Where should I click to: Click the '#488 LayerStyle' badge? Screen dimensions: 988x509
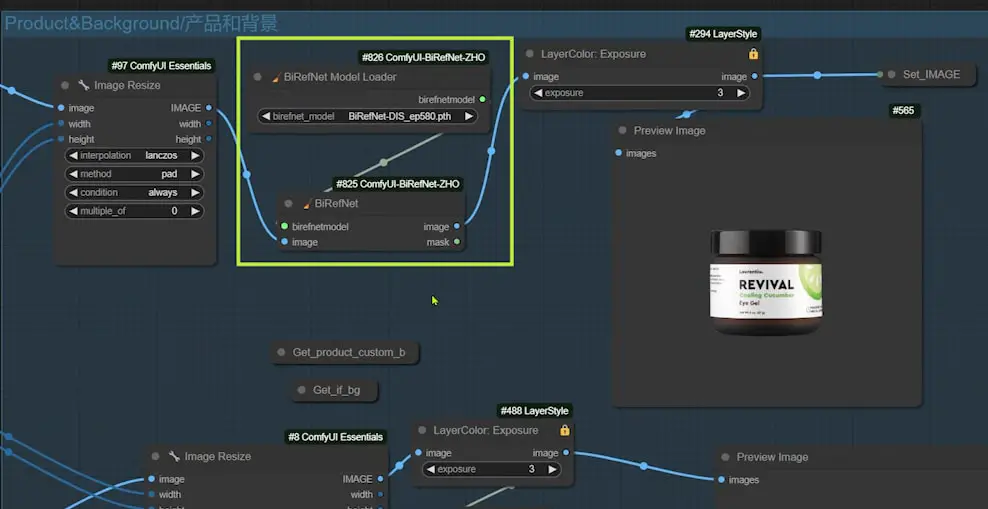click(534, 411)
